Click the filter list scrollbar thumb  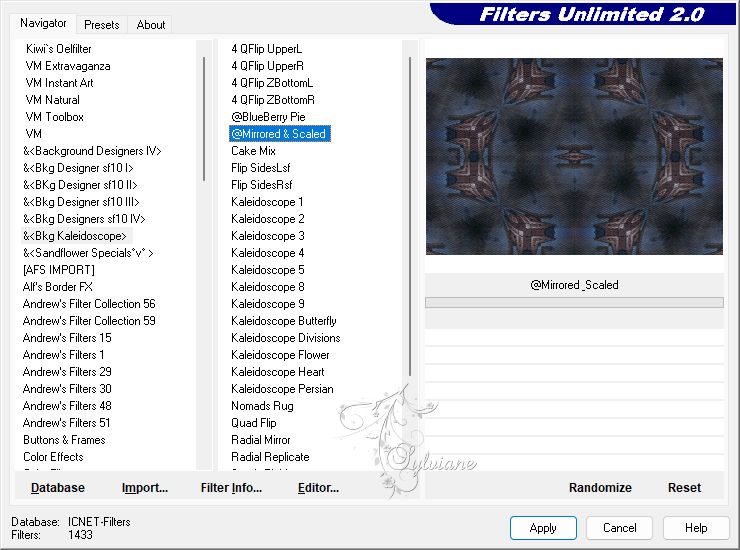[410, 216]
